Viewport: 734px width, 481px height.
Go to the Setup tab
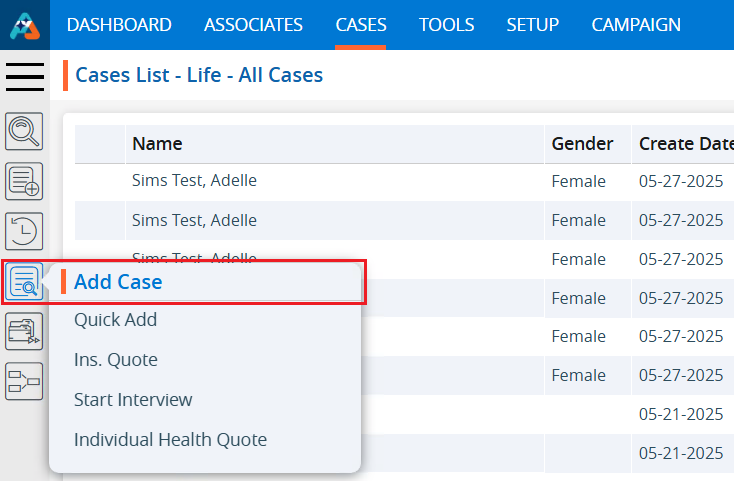532,25
